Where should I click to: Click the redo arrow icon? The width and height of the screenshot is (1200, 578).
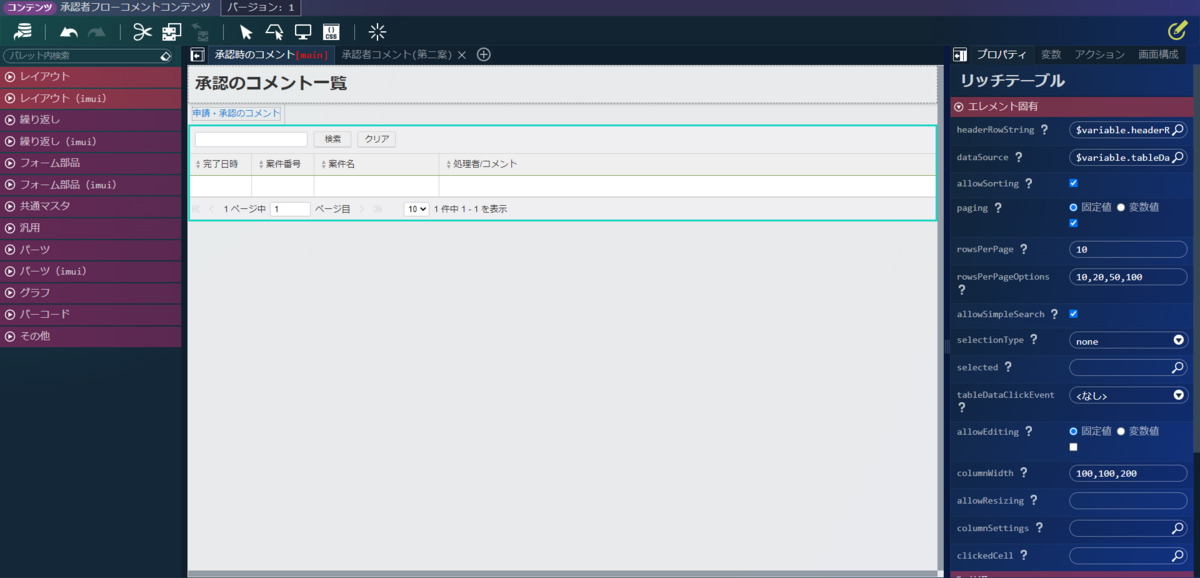coord(97,32)
